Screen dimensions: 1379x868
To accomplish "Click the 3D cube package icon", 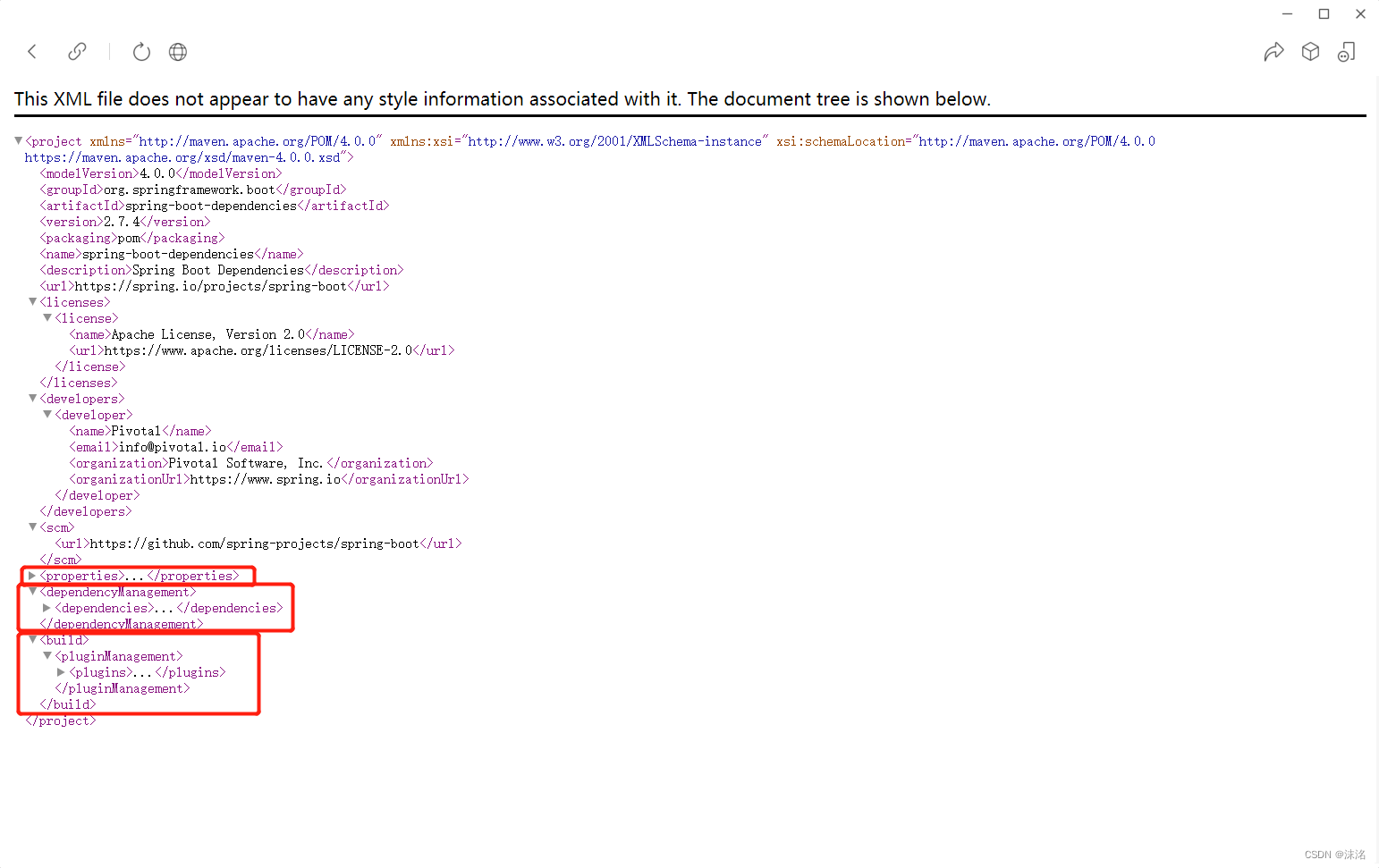I will click(x=1310, y=52).
